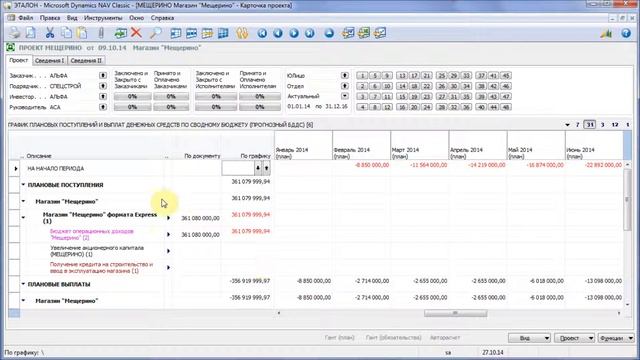Toggle the 3 period view button
This screenshot has width=640, height=360.
602,124
